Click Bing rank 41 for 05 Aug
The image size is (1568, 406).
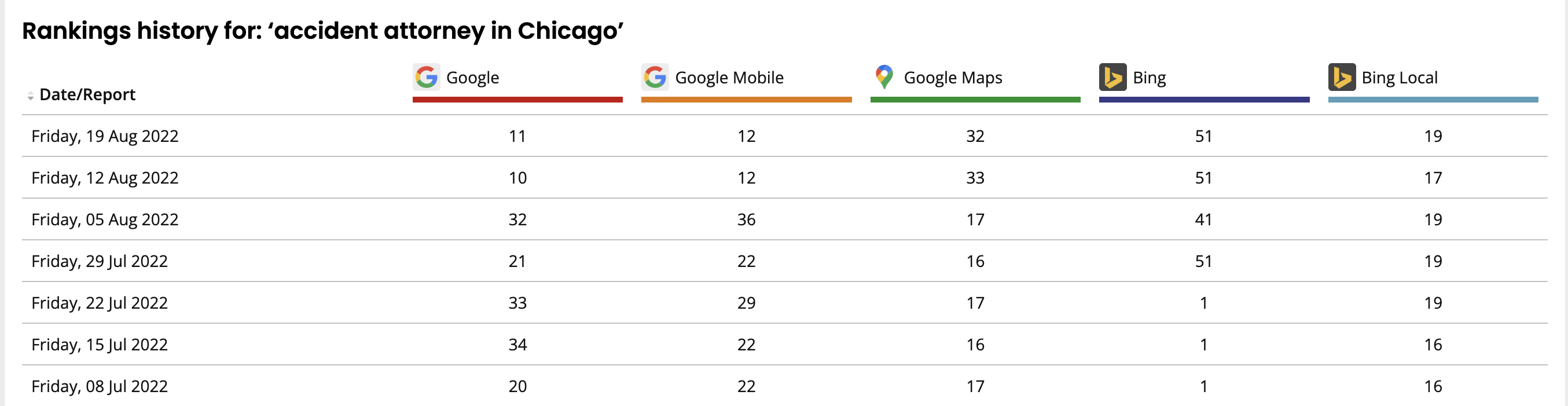[1203, 219]
